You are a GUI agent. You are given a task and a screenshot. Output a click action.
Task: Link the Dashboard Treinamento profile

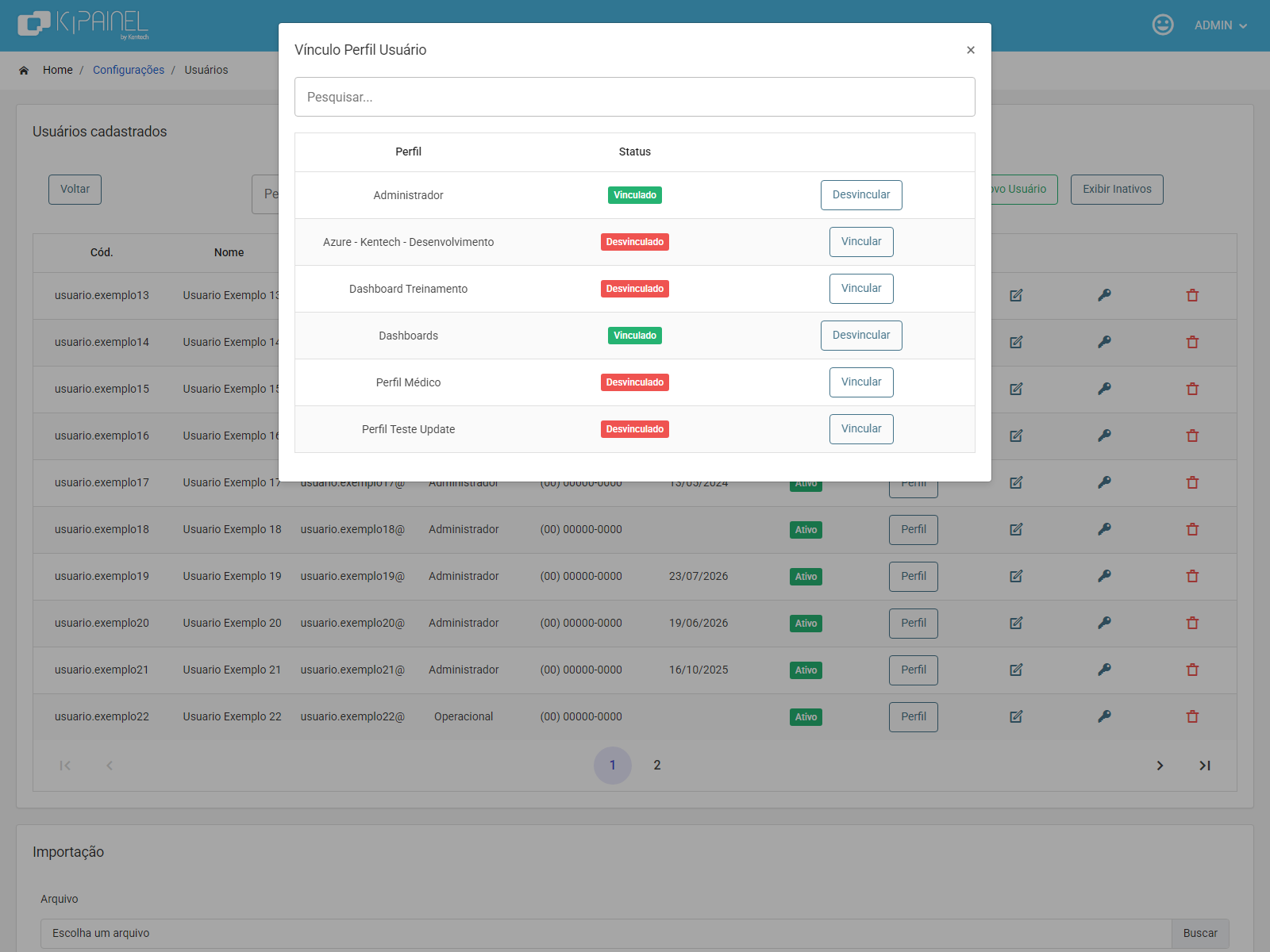click(861, 289)
